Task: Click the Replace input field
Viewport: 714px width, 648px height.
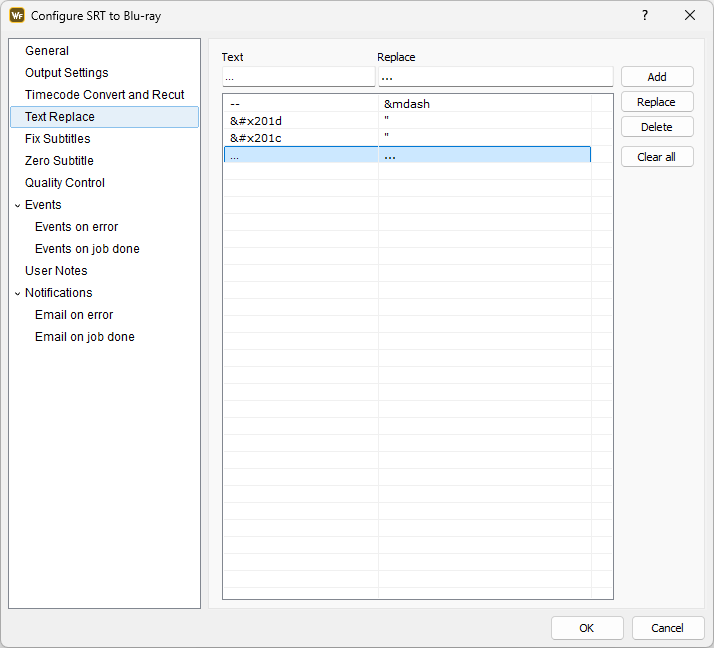Action: coord(494,77)
